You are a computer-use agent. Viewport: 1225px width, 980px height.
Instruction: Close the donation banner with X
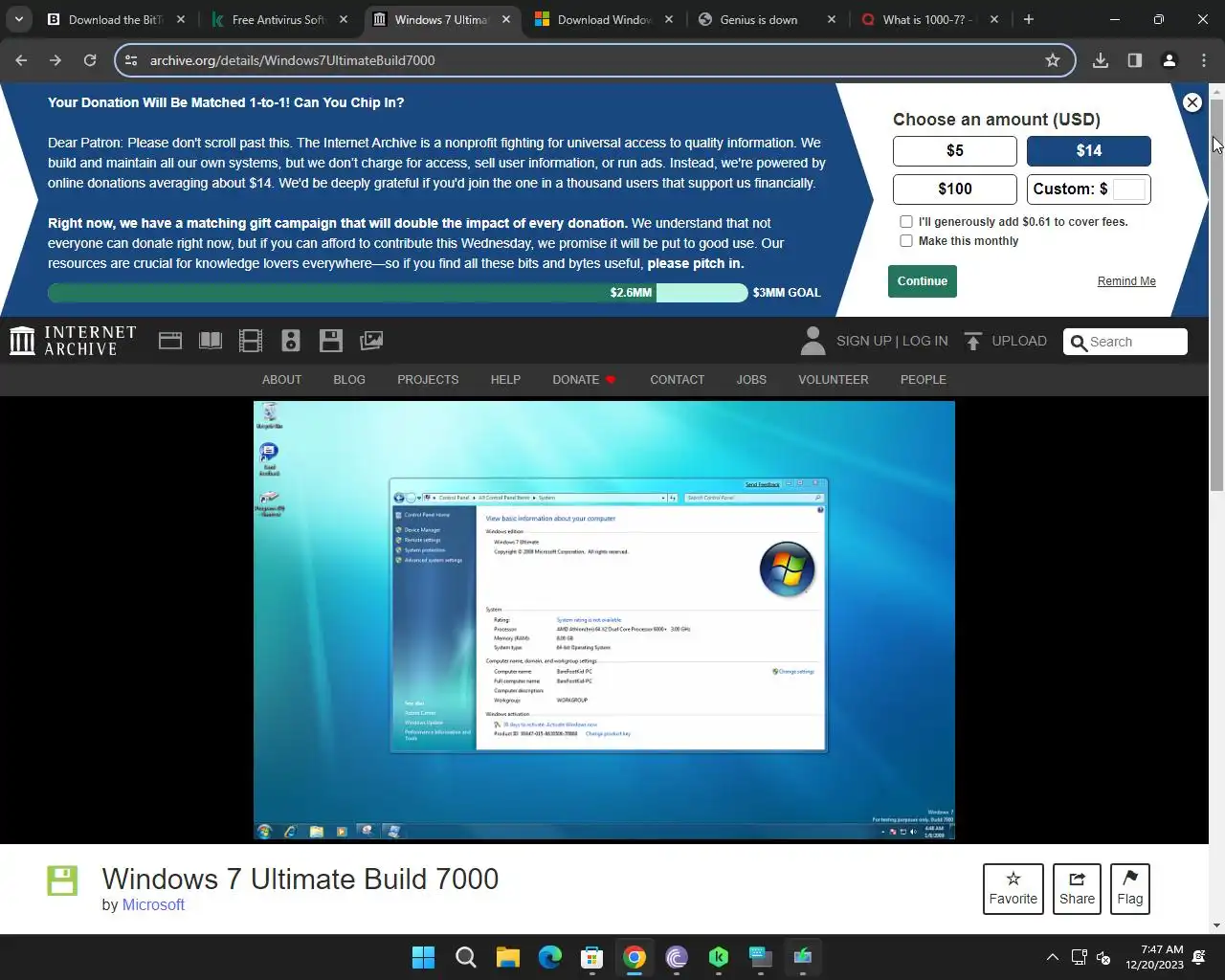tap(1192, 102)
